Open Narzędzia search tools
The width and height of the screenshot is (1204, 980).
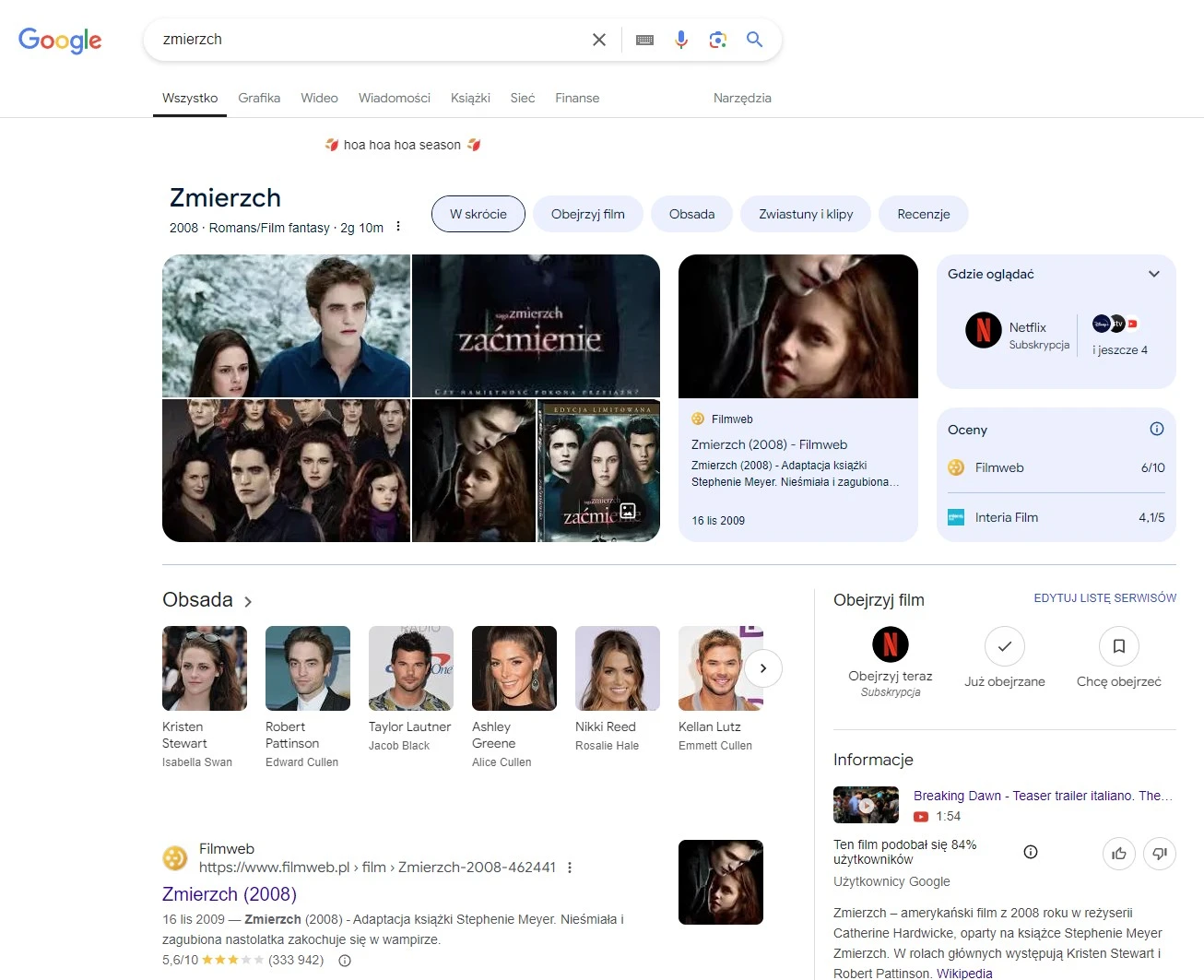pyautogui.click(x=742, y=98)
